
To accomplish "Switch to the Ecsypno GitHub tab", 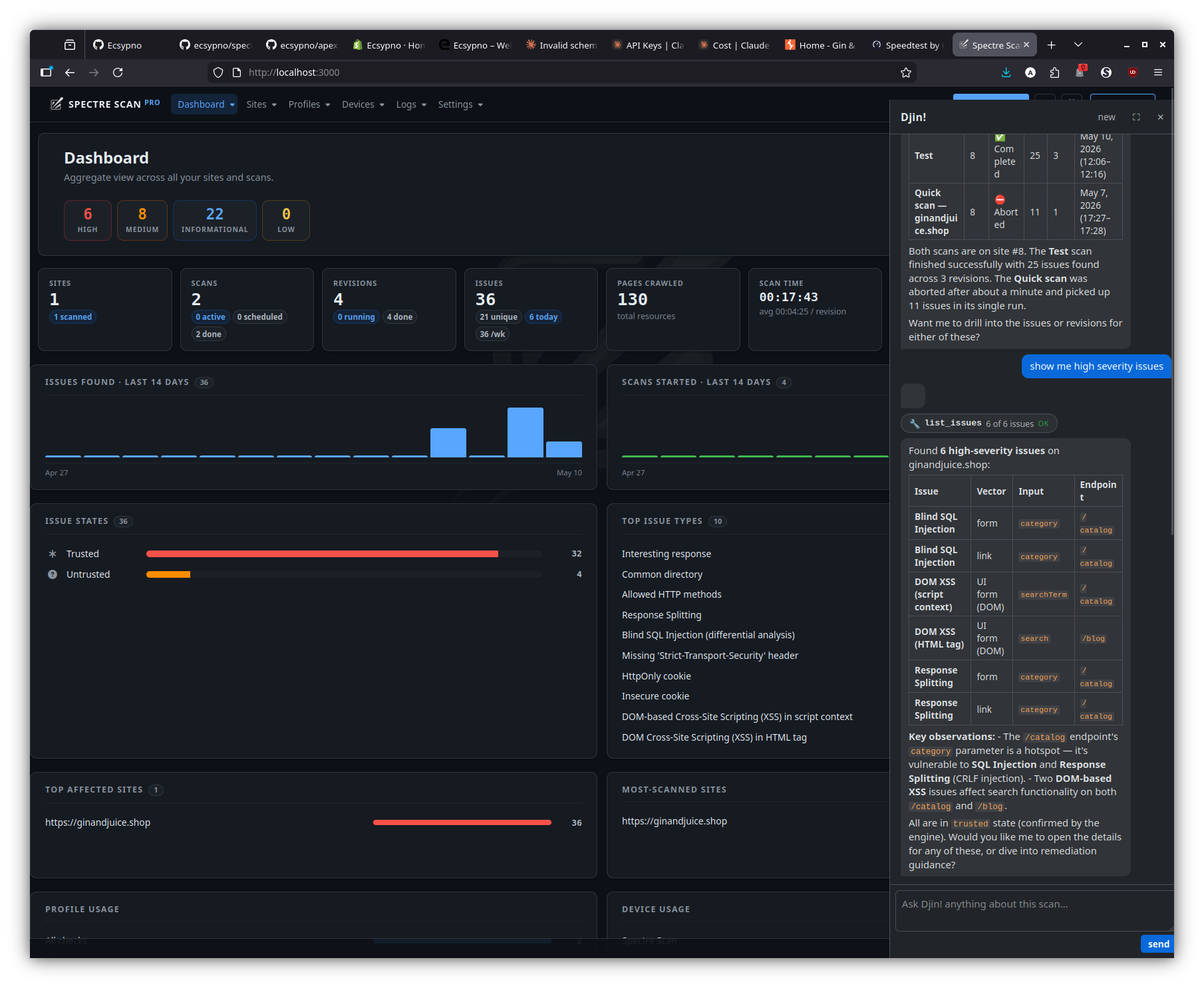I will click(124, 45).
